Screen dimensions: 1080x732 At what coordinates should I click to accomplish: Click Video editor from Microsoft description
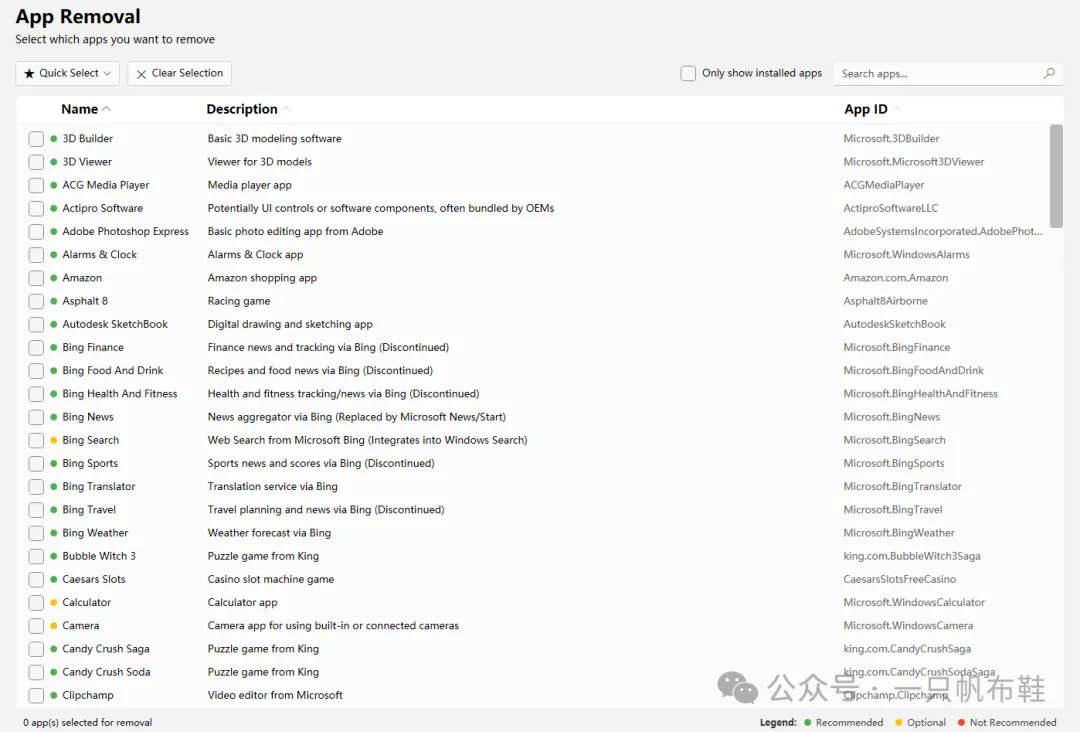click(x=275, y=695)
